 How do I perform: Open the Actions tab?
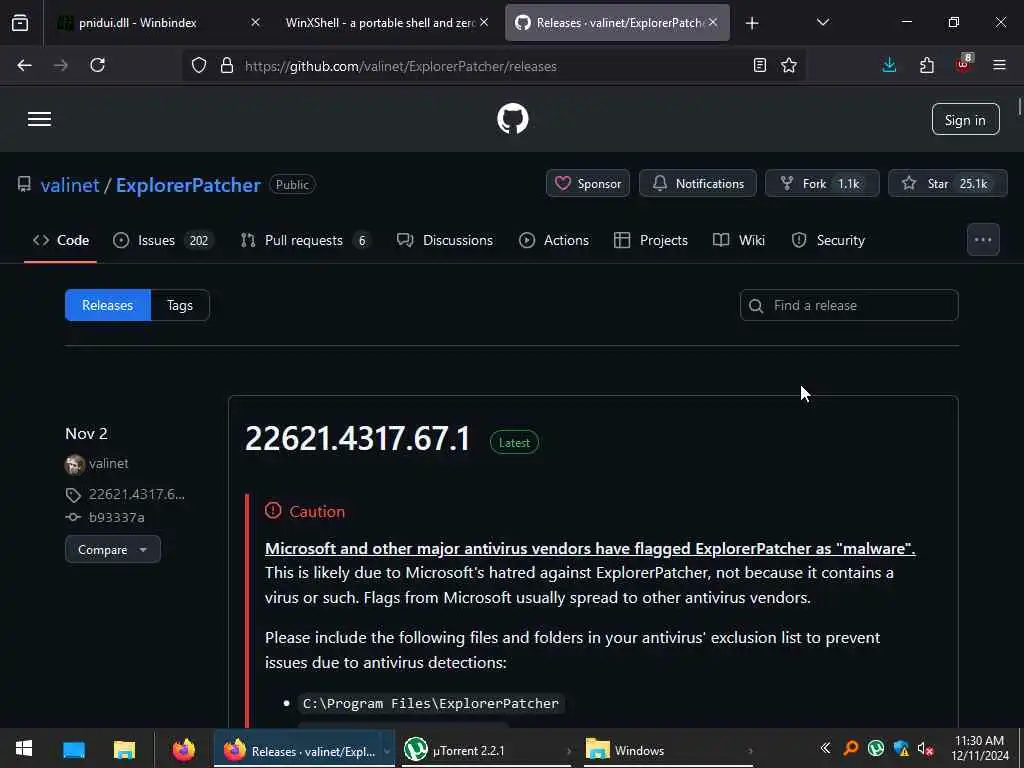pos(554,240)
